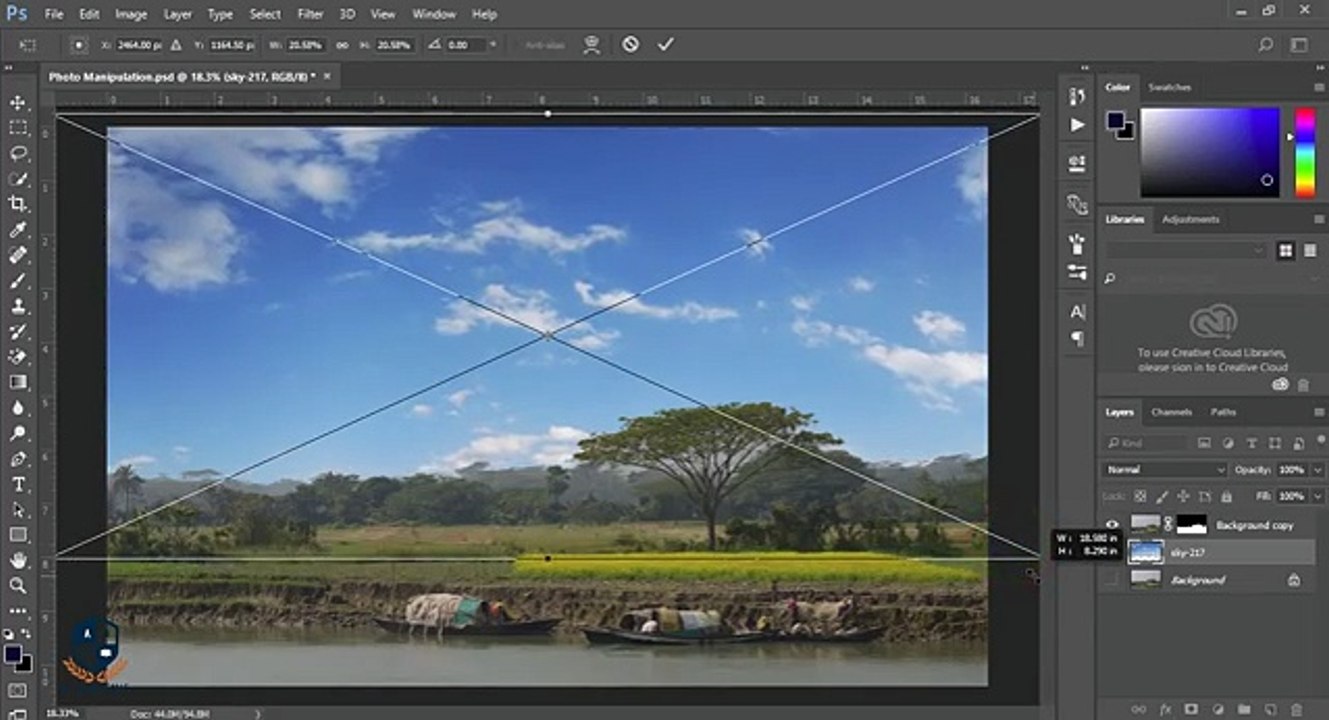Screen dimensions: 1329x720
Task: Toggle visibility of the Background layer
Action: click(x=1113, y=579)
